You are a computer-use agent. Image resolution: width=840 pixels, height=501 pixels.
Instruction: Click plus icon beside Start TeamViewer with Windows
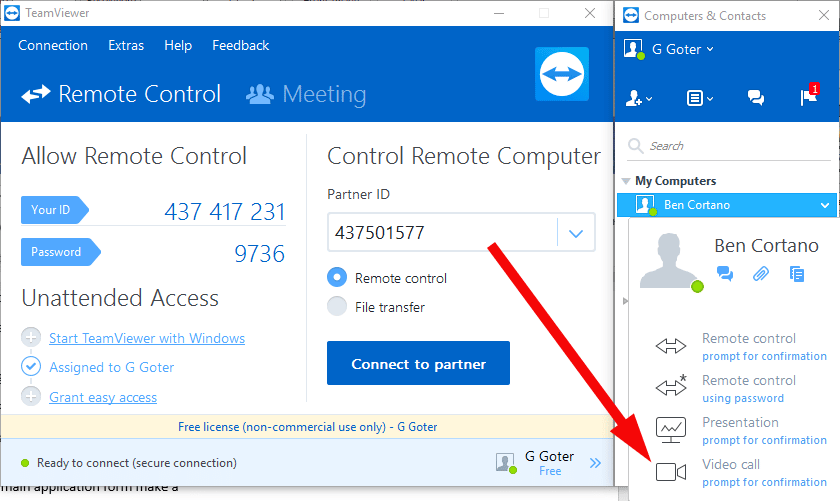31,338
